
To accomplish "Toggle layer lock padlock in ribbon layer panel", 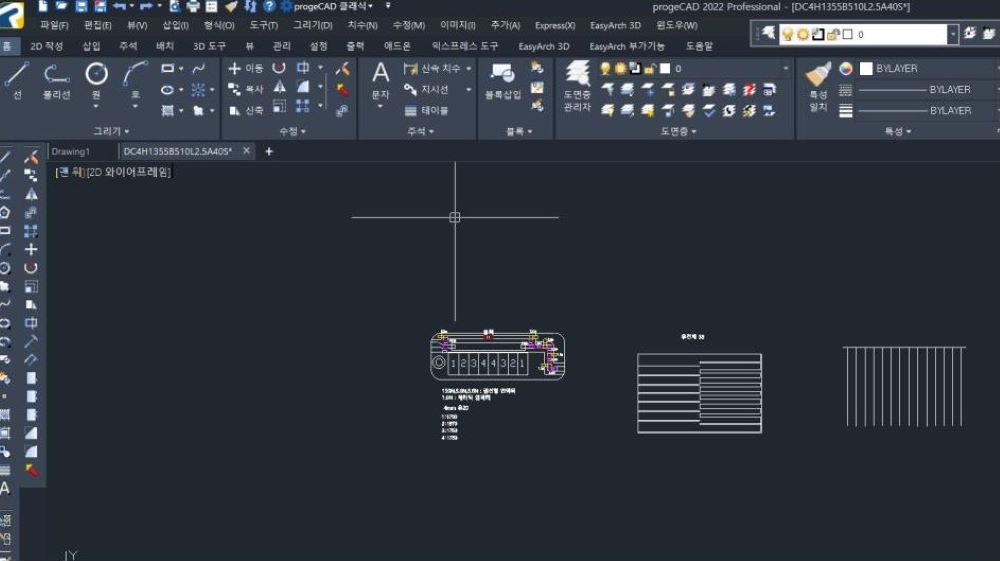I will coord(649,68).
